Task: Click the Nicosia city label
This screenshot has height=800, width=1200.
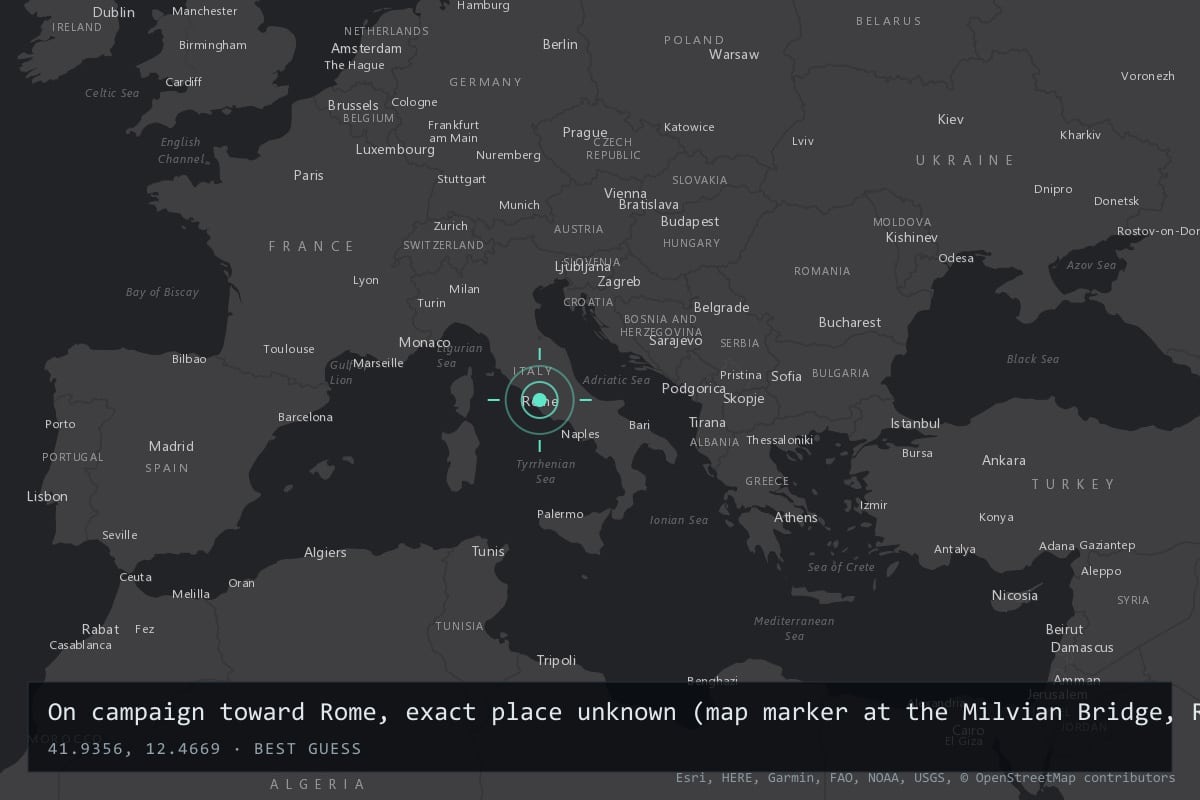Action: pyautogui.click(x=1015, y=595)
